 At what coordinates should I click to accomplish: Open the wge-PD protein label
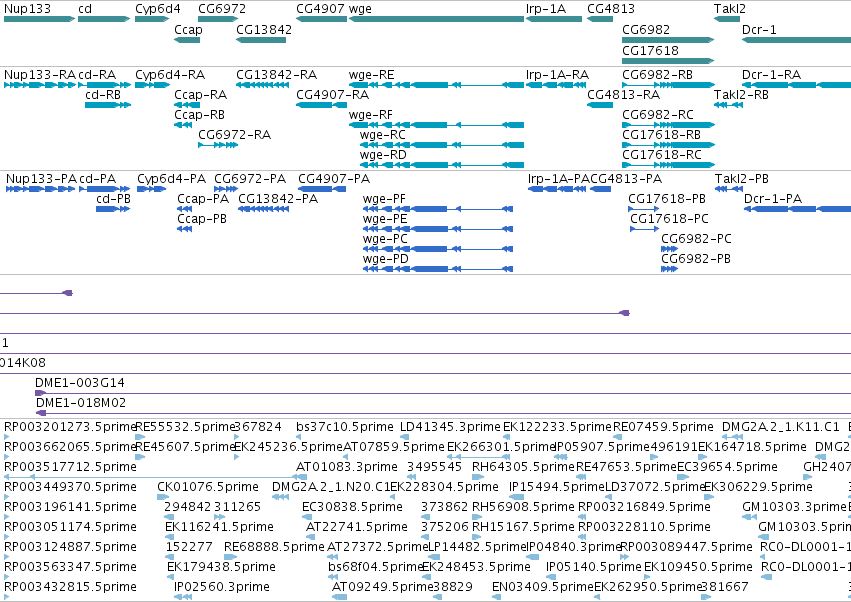point(385,259)
